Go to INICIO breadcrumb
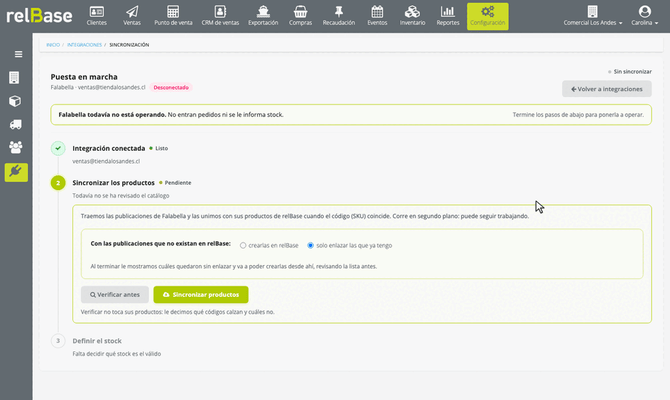This screenshot has height=400, width=670. pos(53,45)
